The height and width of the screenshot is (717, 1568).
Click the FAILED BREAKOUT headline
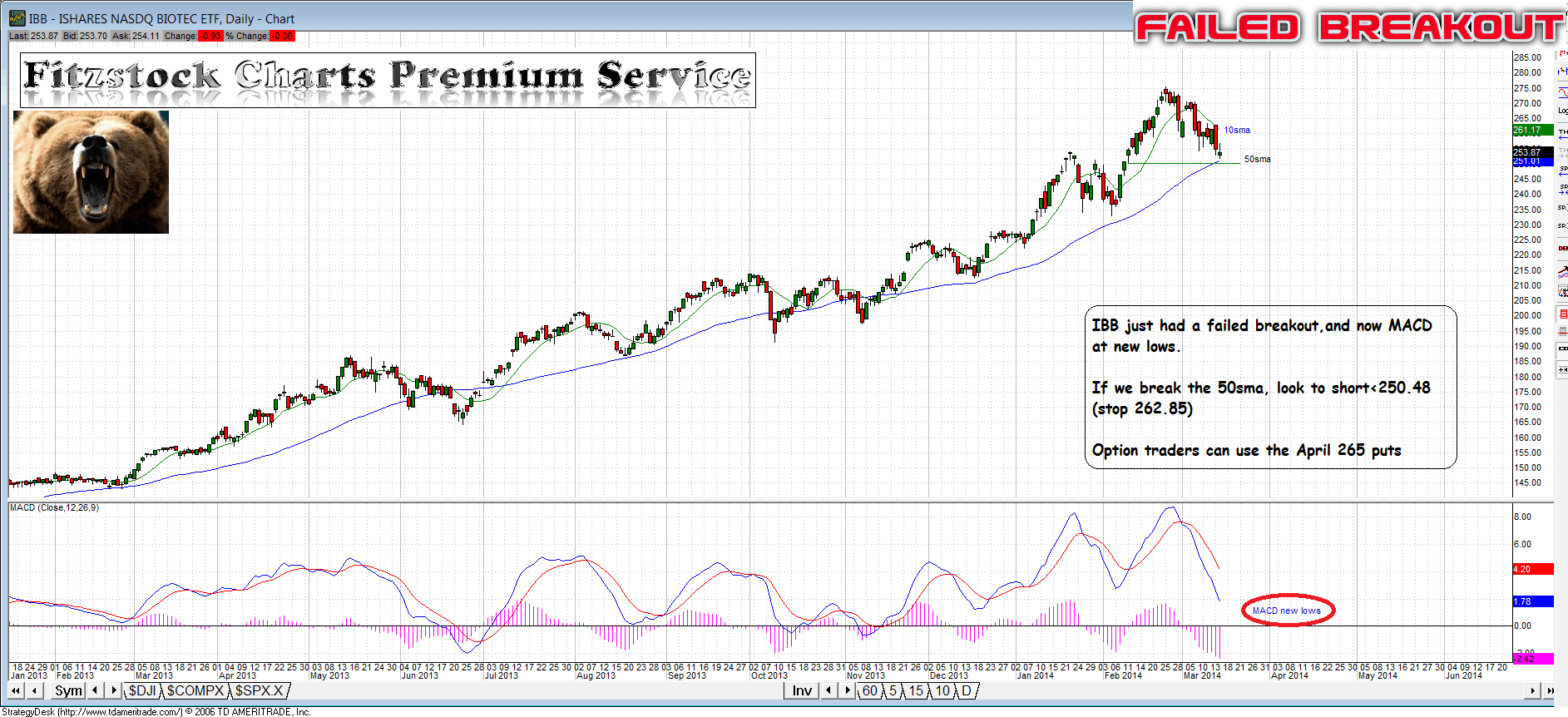(x=1349, y=27)
